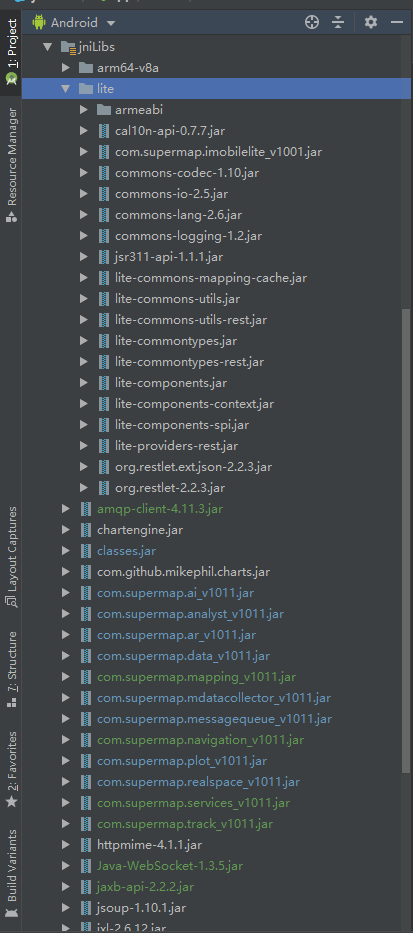This screenshot has width=413, height=933.
Task: Expand the armeabi folder arrow
Action: coord(84,109)
